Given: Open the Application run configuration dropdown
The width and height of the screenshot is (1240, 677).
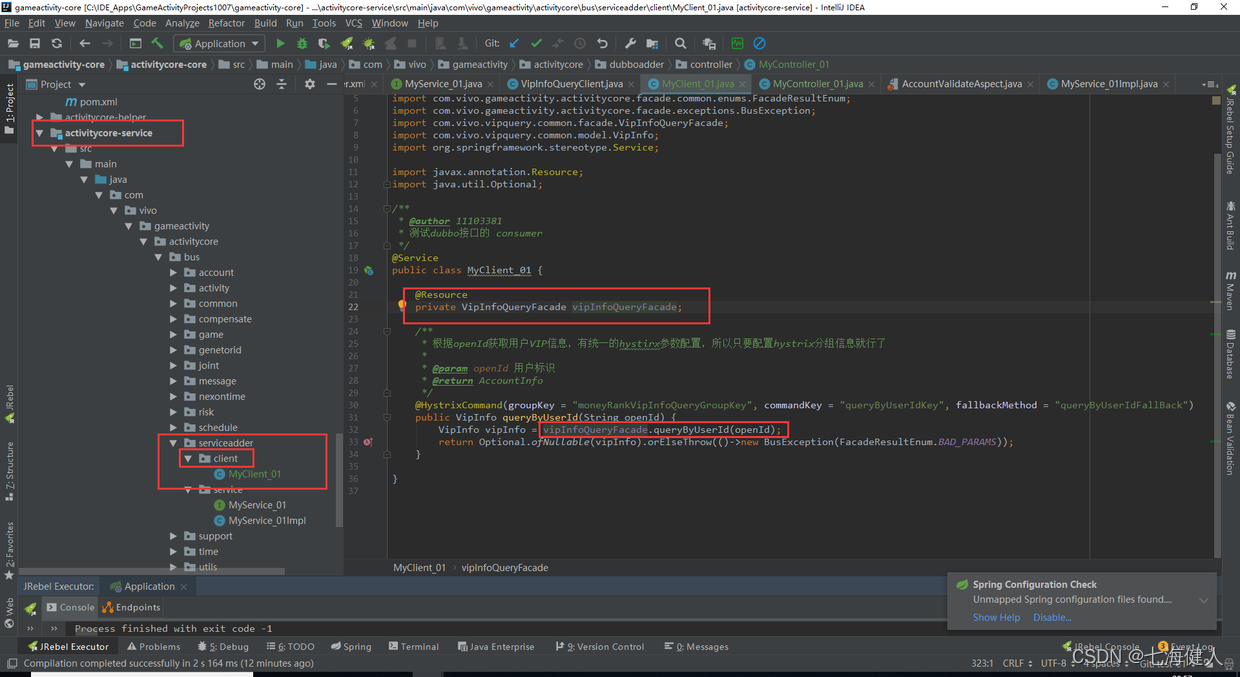Looking at the screenshot, I should click(x=219, y=43).
